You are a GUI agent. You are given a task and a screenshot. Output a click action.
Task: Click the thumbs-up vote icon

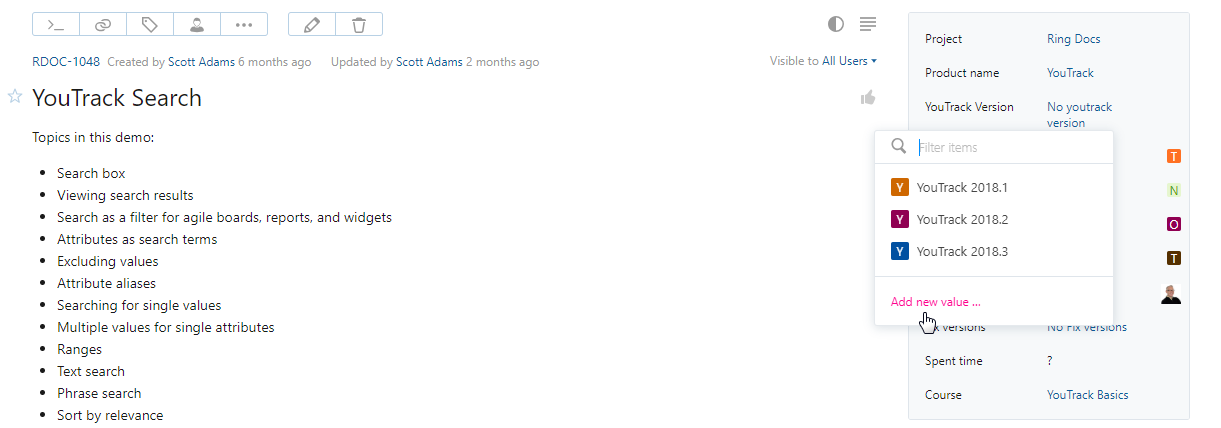[x=867, y=98]
